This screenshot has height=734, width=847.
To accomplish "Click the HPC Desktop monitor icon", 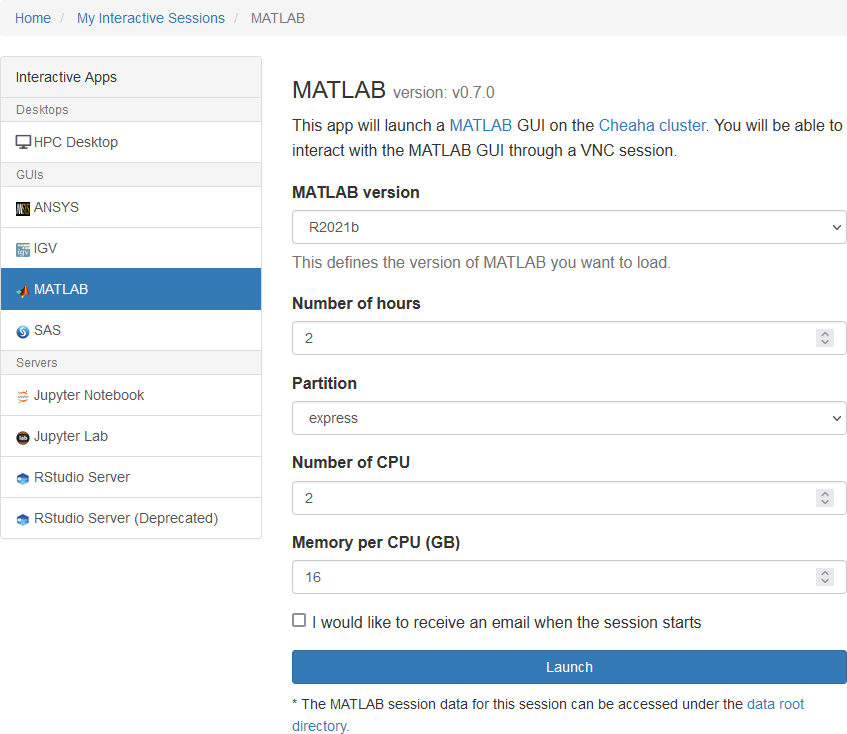I will [x=23, y=142].
